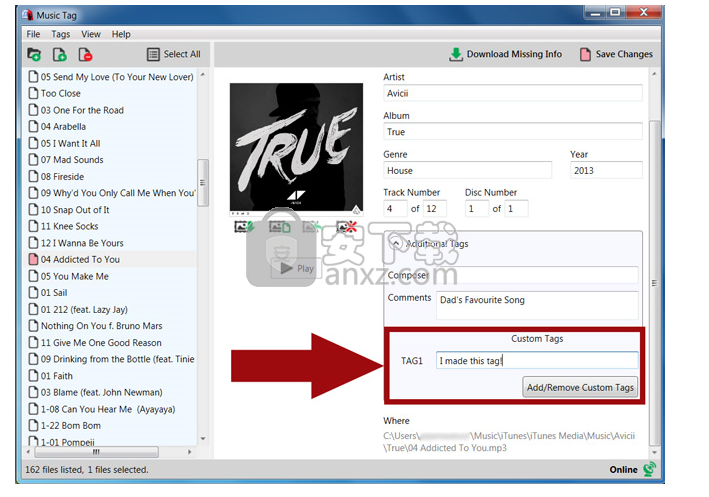The image size is (709, 497).
Task: Click the file list scroll down arrow
Action: [203, 439]
